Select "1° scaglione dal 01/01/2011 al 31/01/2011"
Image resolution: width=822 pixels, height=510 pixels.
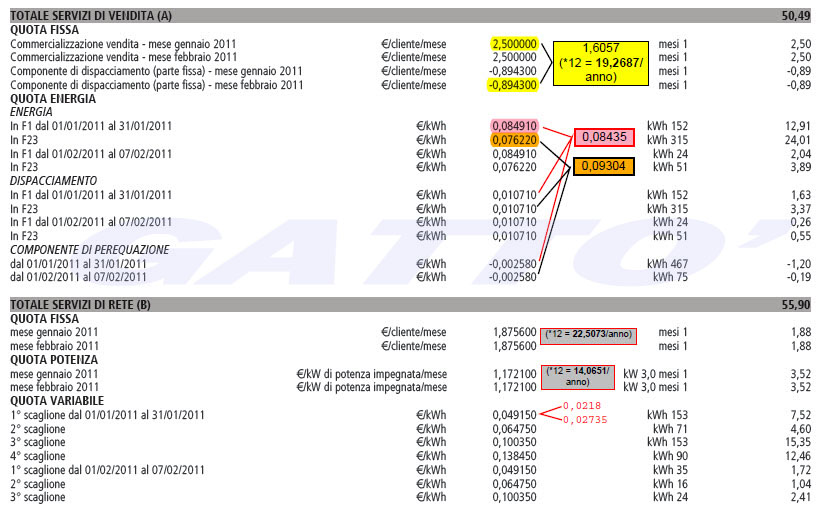107,415
